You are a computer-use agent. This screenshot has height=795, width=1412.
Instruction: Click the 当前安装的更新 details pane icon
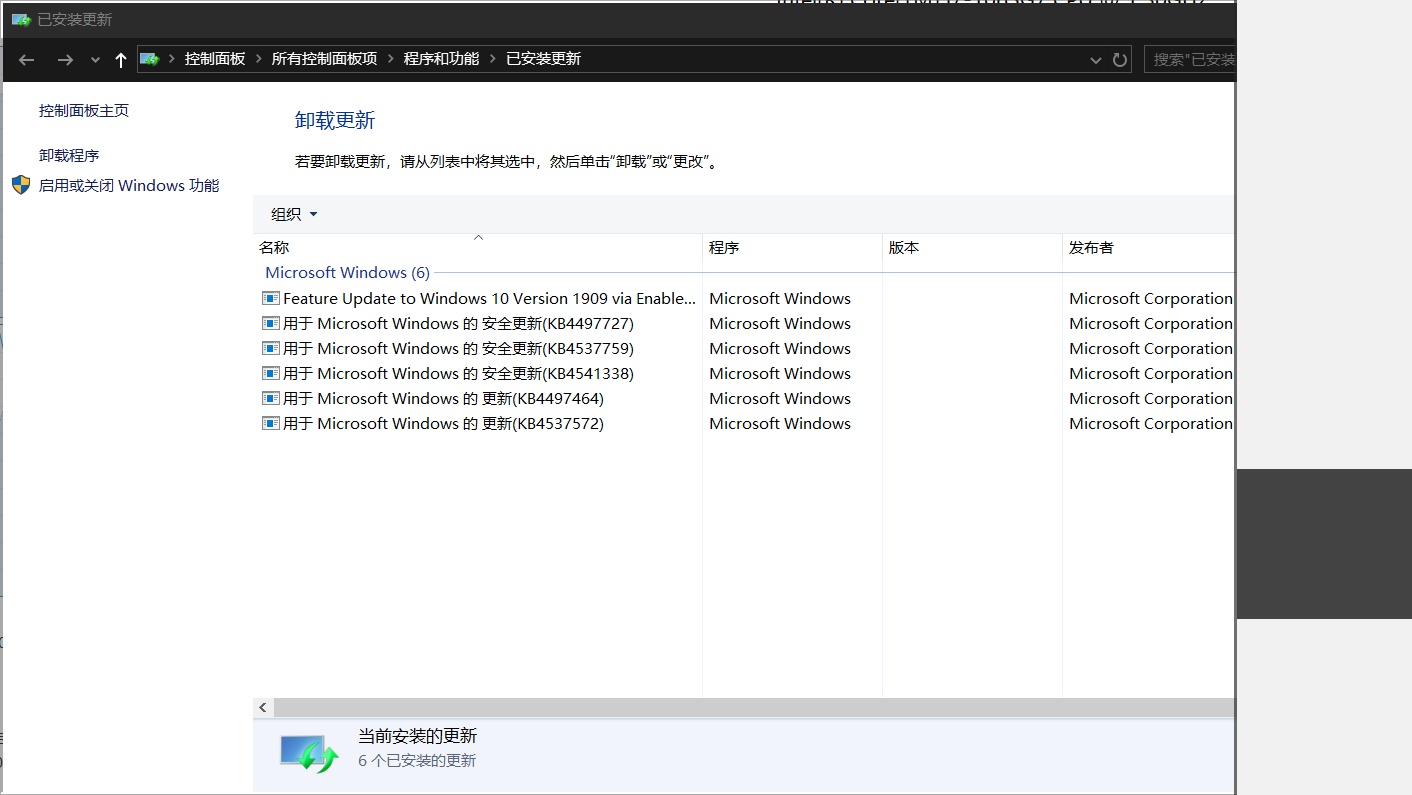[x=309, y=753]
